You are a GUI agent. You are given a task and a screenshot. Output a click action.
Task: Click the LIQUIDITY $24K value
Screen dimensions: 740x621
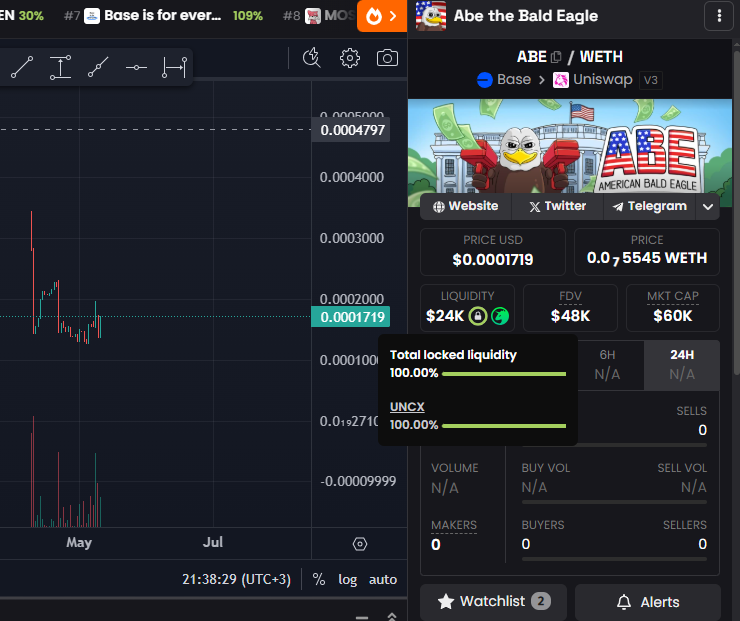pyautogui.click(x=445, y=316)
